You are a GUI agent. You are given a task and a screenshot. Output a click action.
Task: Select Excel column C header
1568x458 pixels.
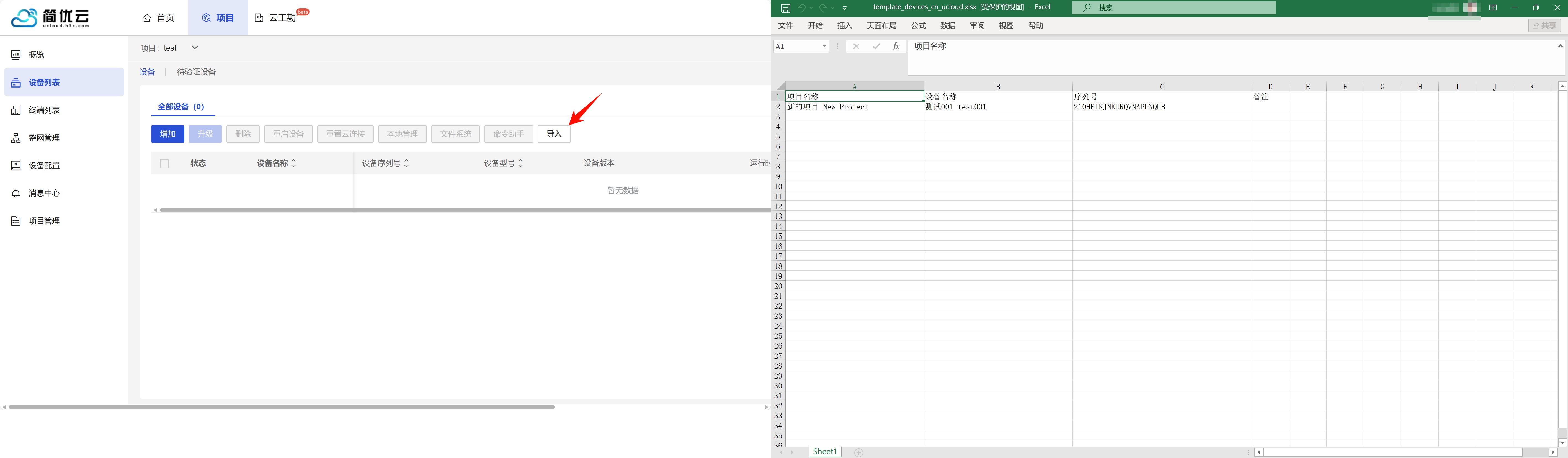pyautogui.click(x=1161, y=86)
